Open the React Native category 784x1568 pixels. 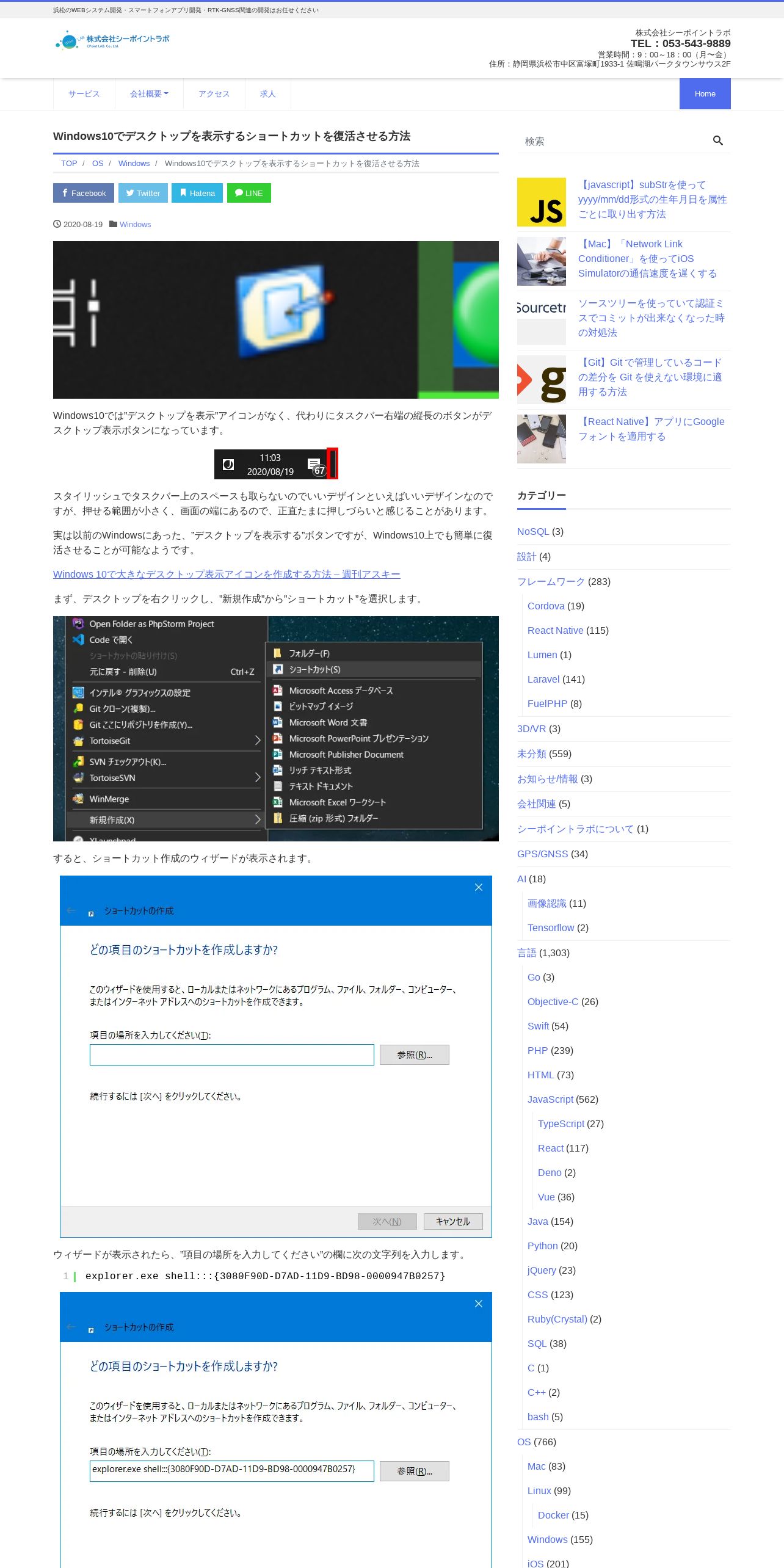coord(556,631)
